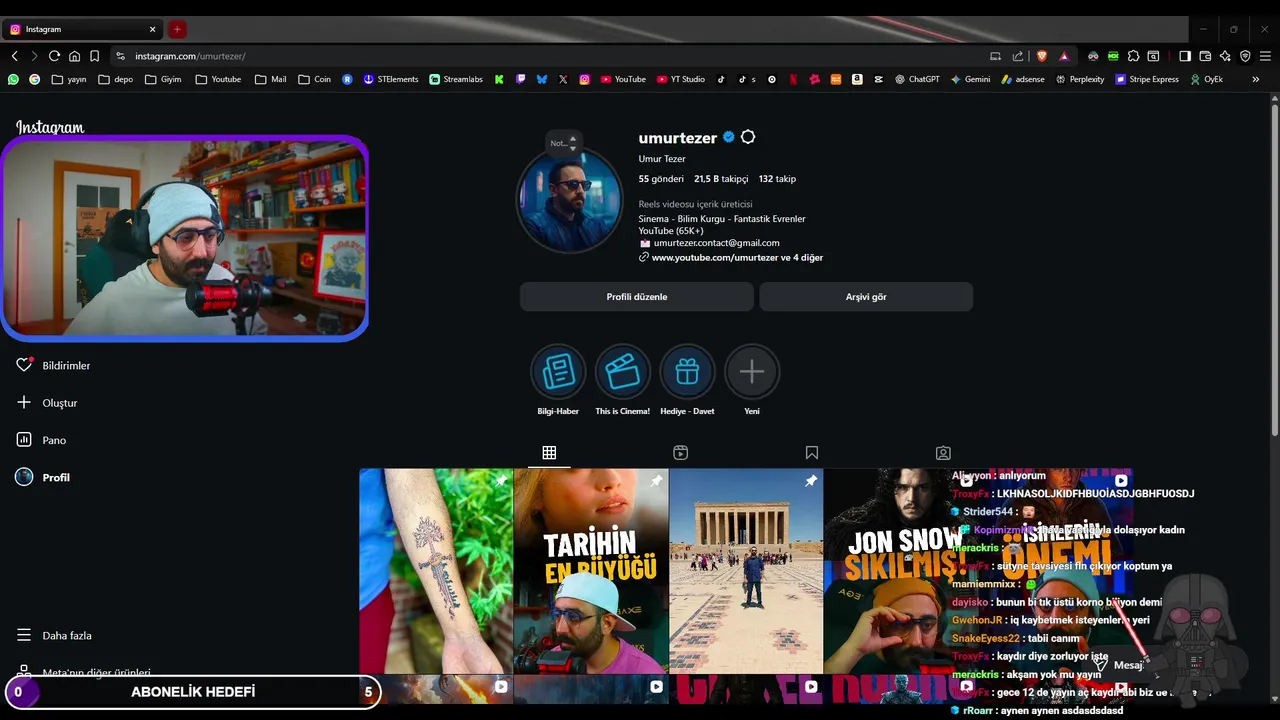Open the tattoo arm pinned post

click(x=436, y=571)
